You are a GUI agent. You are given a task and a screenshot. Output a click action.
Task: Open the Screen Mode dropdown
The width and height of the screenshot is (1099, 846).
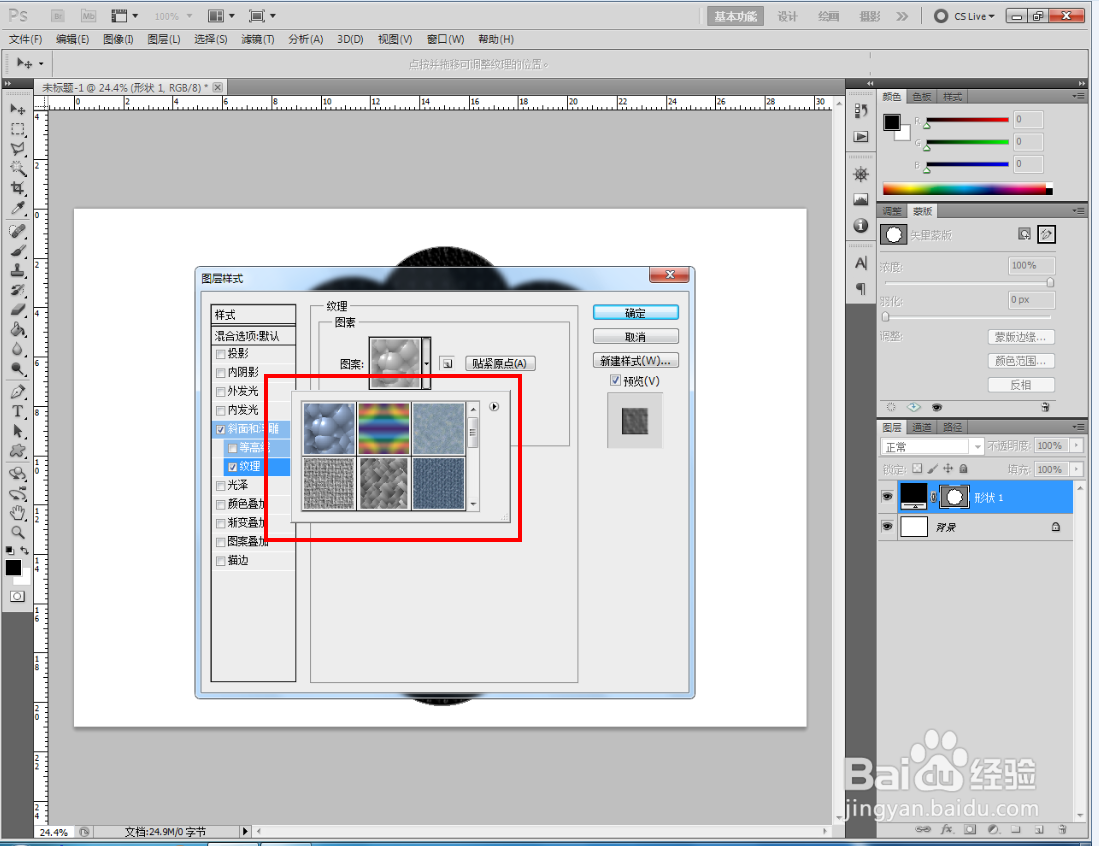[263, 15]
